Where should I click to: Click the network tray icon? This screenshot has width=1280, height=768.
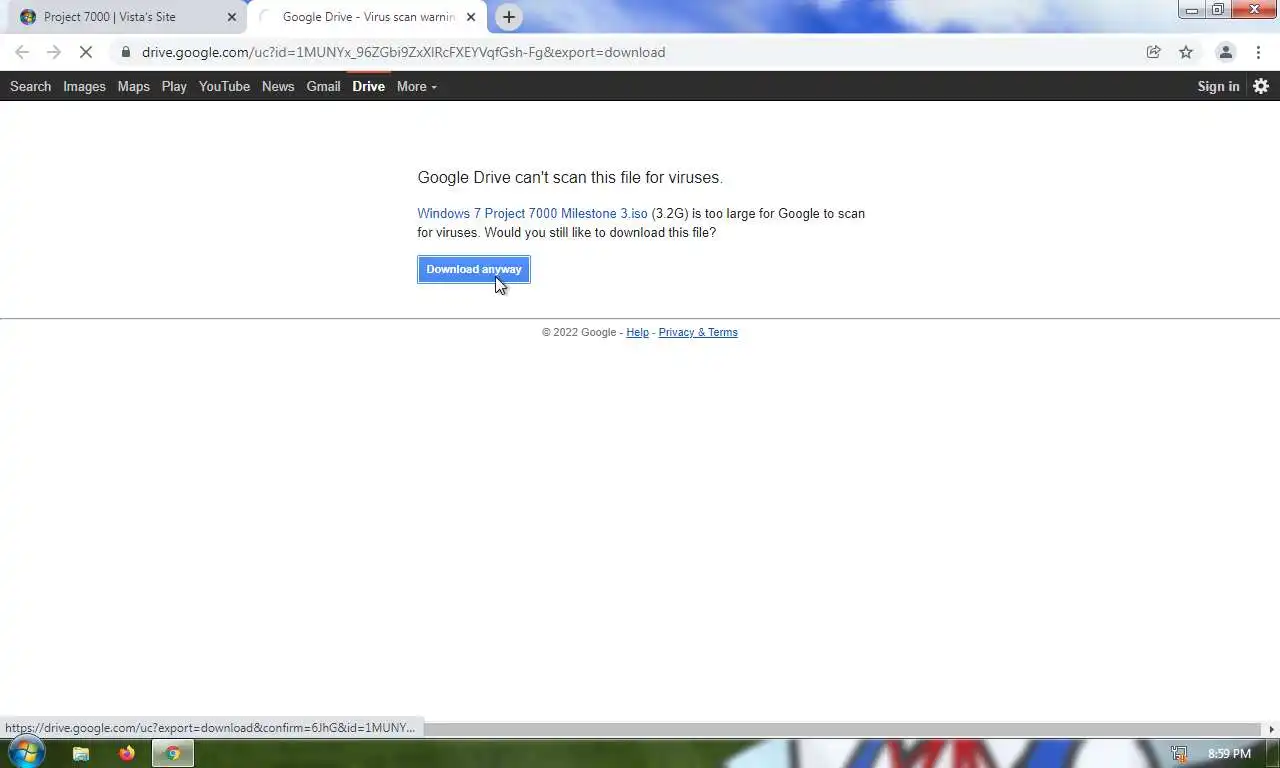(x=1179, y=753)
